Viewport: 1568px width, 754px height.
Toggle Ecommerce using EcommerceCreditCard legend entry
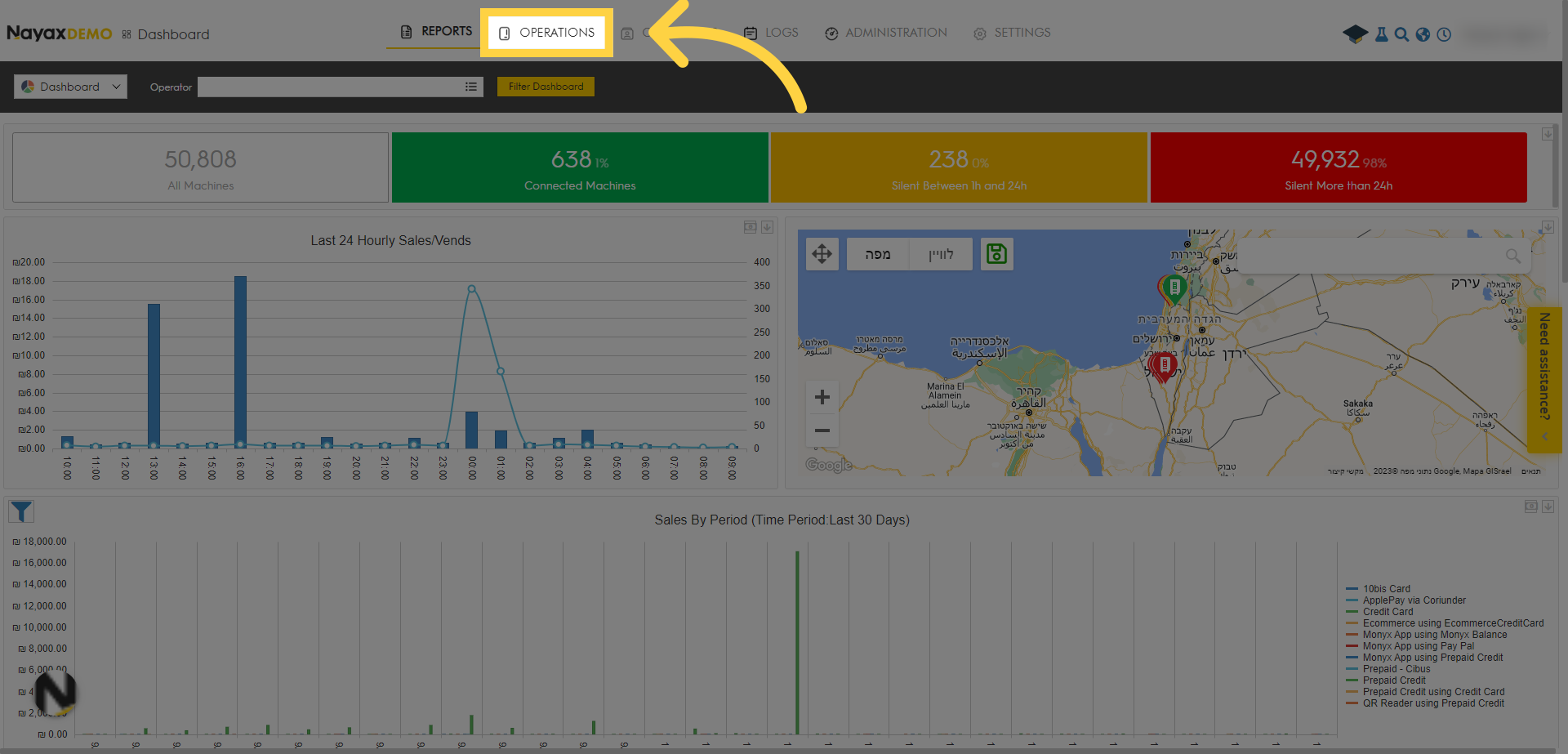pos(1445,623)
